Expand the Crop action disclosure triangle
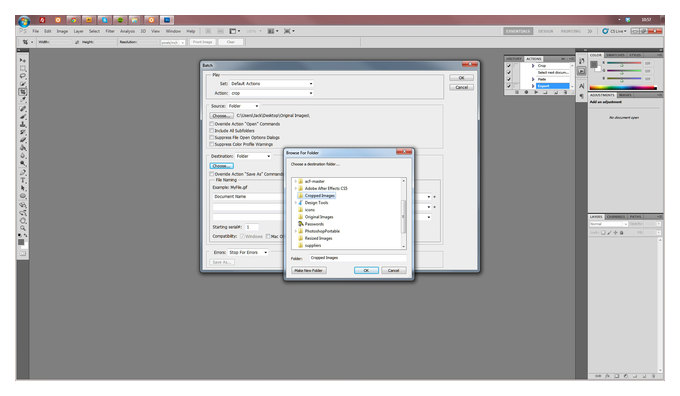This screenshot has width=680, height=396. coord(533,66)
